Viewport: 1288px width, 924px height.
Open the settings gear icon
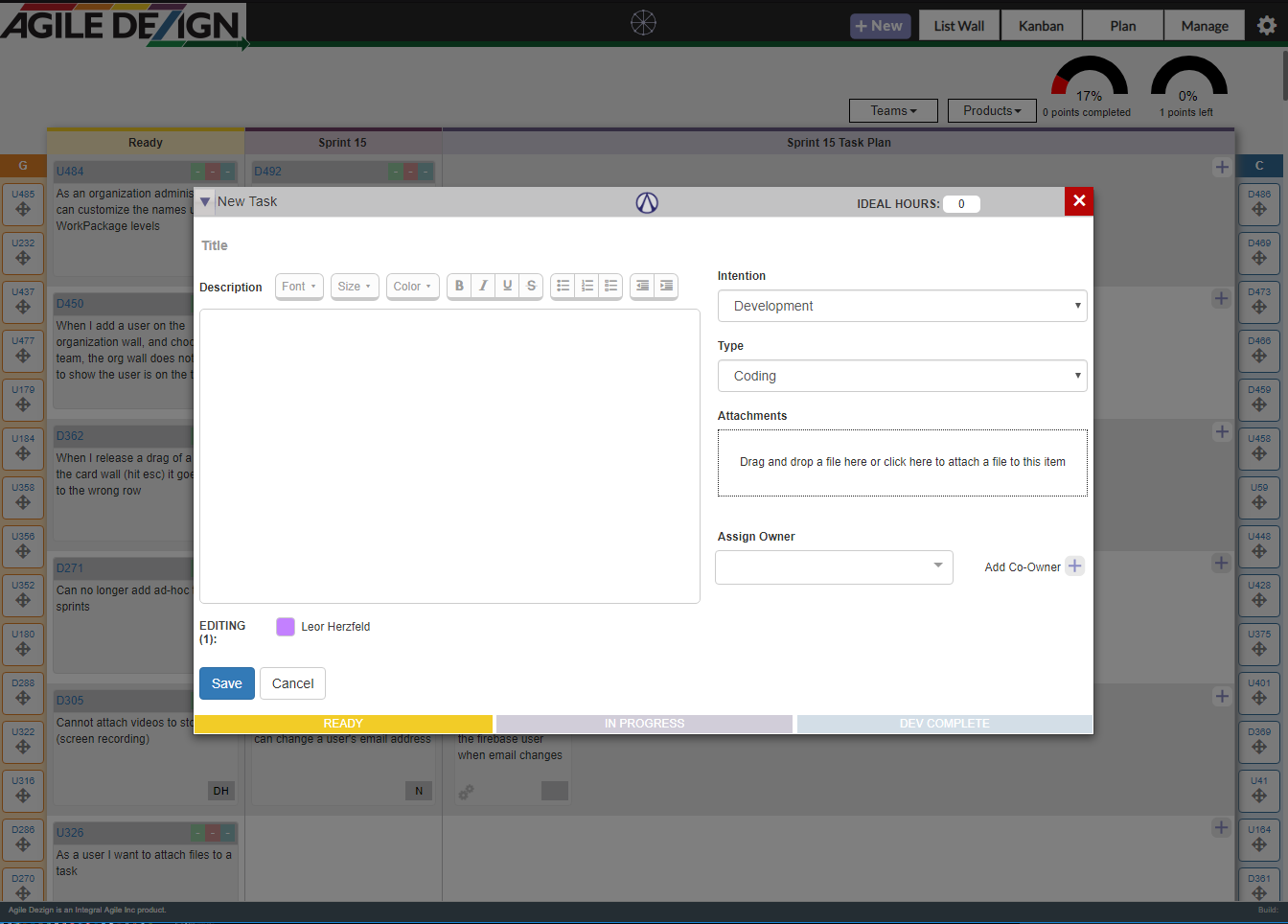pyautogui.click(x=1266, y=26)
